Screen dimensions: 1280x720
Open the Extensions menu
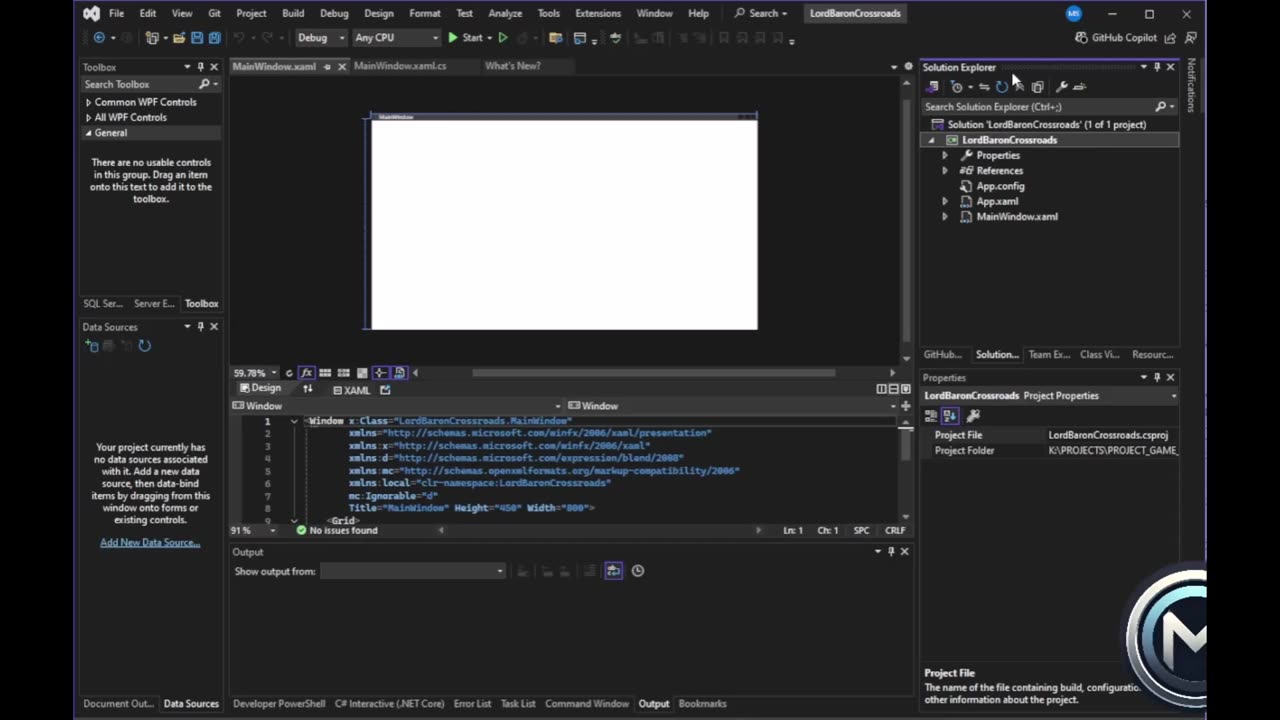[598, 13]
